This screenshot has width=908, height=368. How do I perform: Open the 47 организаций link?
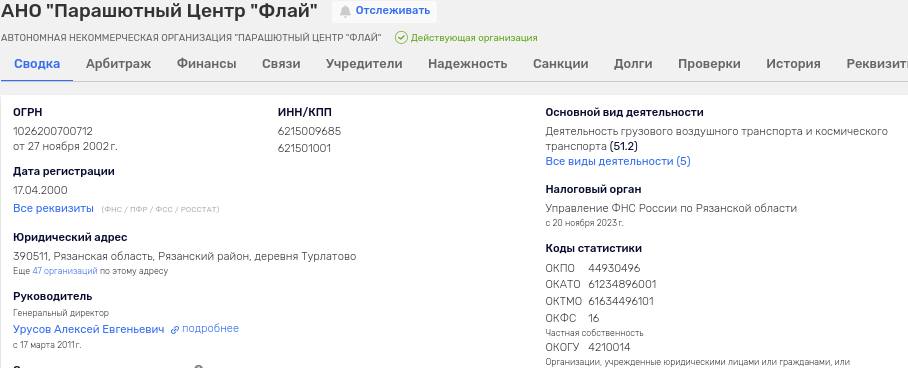click(65, 271)
